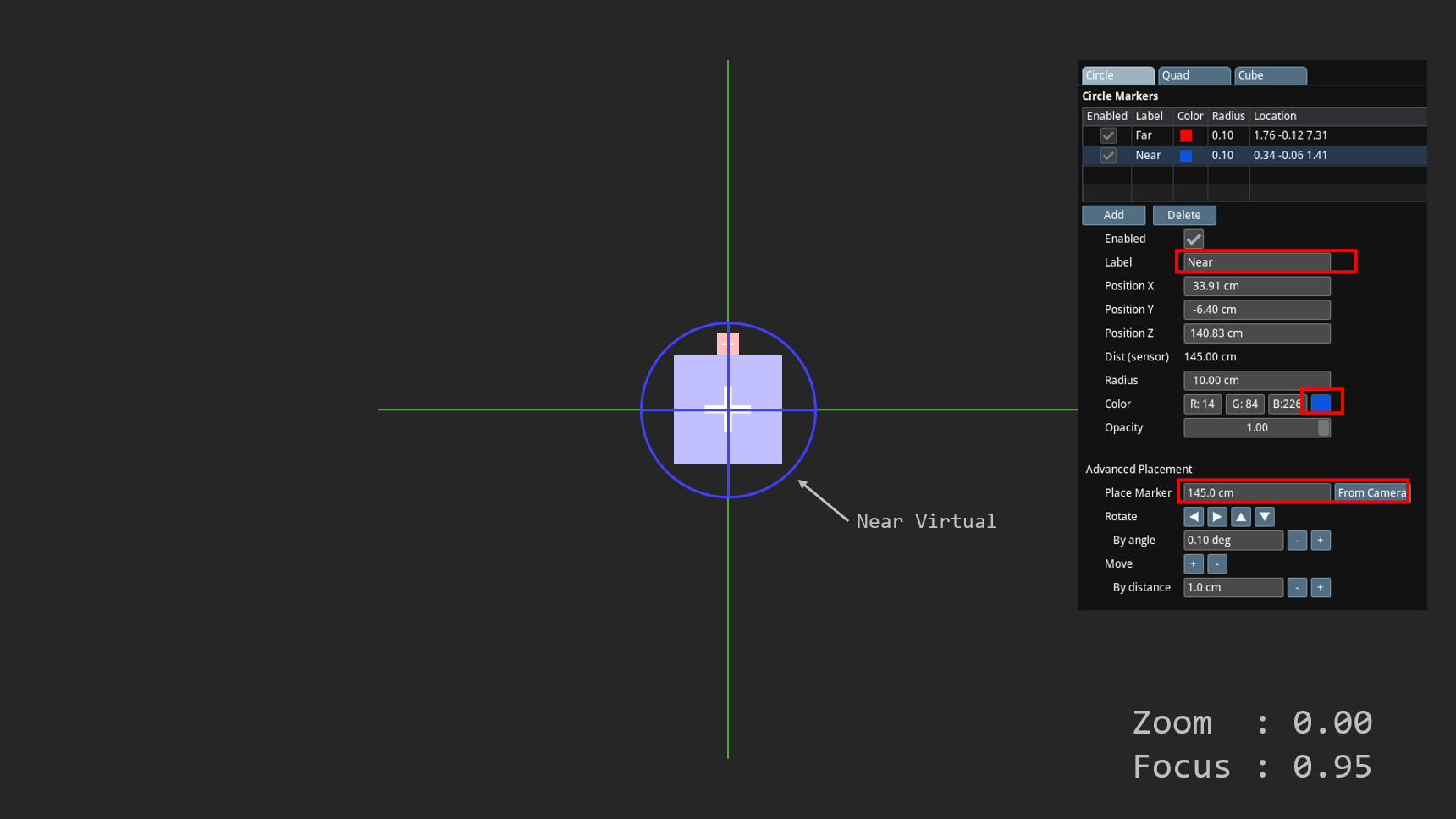The width and height of the screenshot is (1456, 819).
Task: Click the rotate right arrow icon
Action: (x=1216, y=516)
